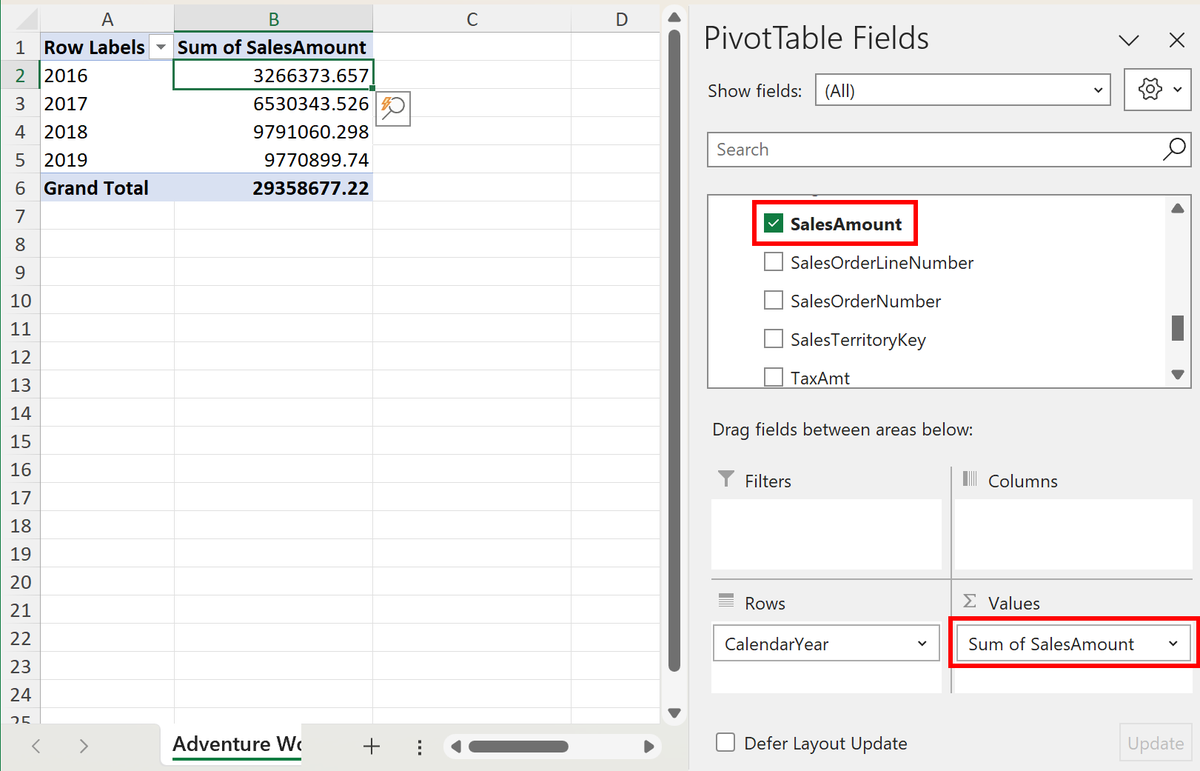This screenshot has width=1200, height=771.
Task: Open the Quick Analysis lightning icon
Action: 394,108
